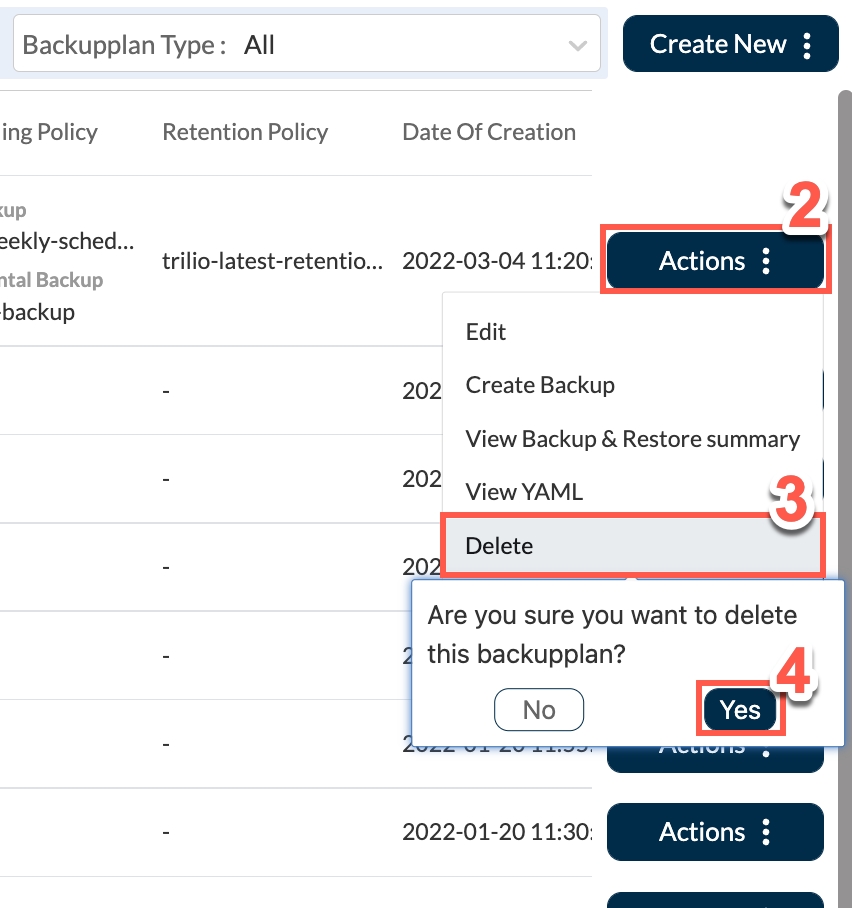The height and width of the screenshot is (908, 858).
Task: Confirm deletion by clicking Yes
Action: 740,709
